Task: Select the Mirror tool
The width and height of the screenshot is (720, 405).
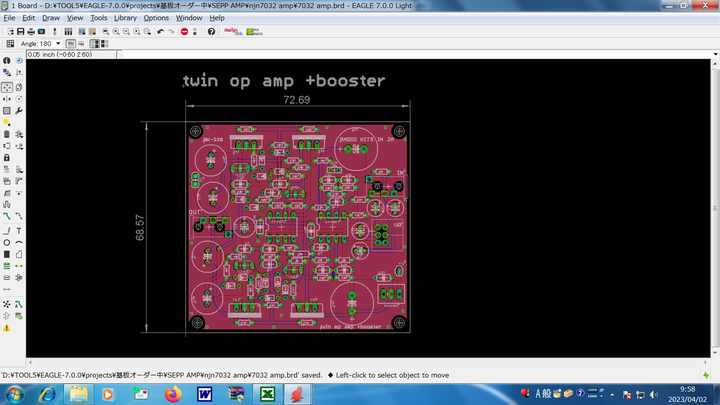Action: 6,99
